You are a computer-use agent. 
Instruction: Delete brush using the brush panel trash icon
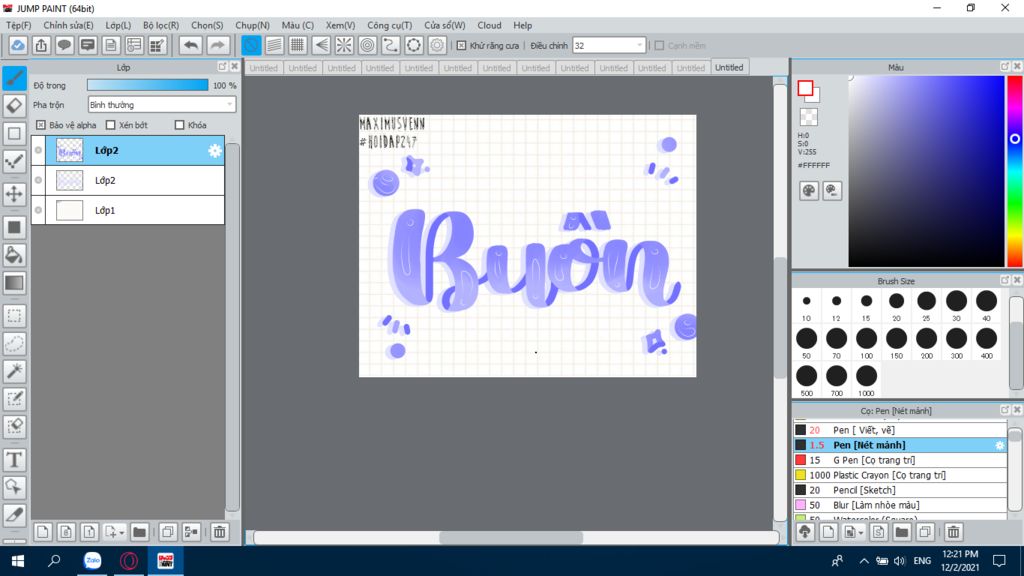click(953, 532)
